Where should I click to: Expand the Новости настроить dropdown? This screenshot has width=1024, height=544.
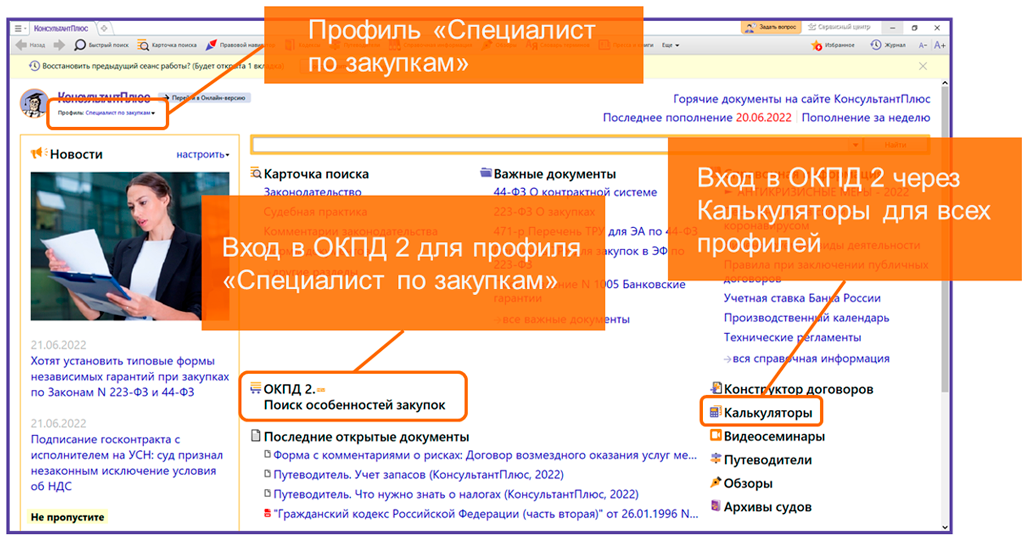(203, 155)
